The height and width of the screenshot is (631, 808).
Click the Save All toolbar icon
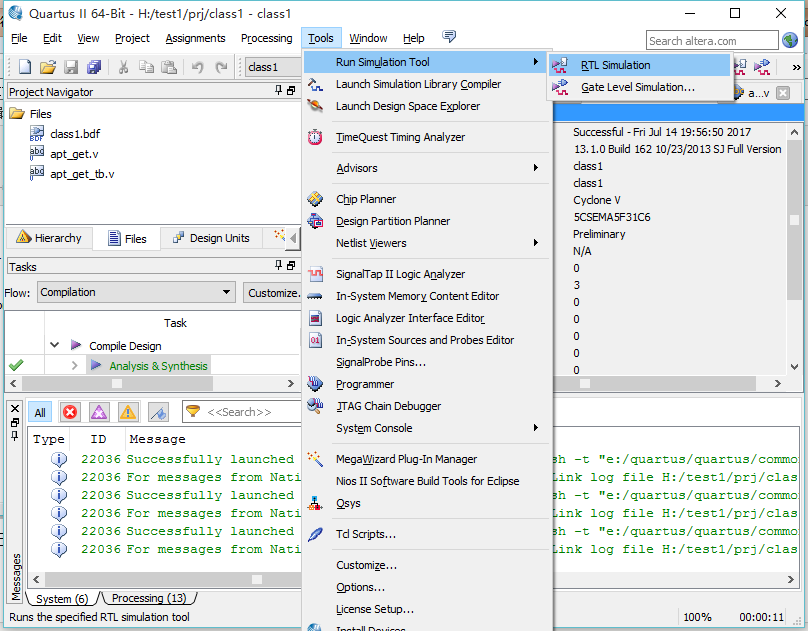[x=94, y=67]
